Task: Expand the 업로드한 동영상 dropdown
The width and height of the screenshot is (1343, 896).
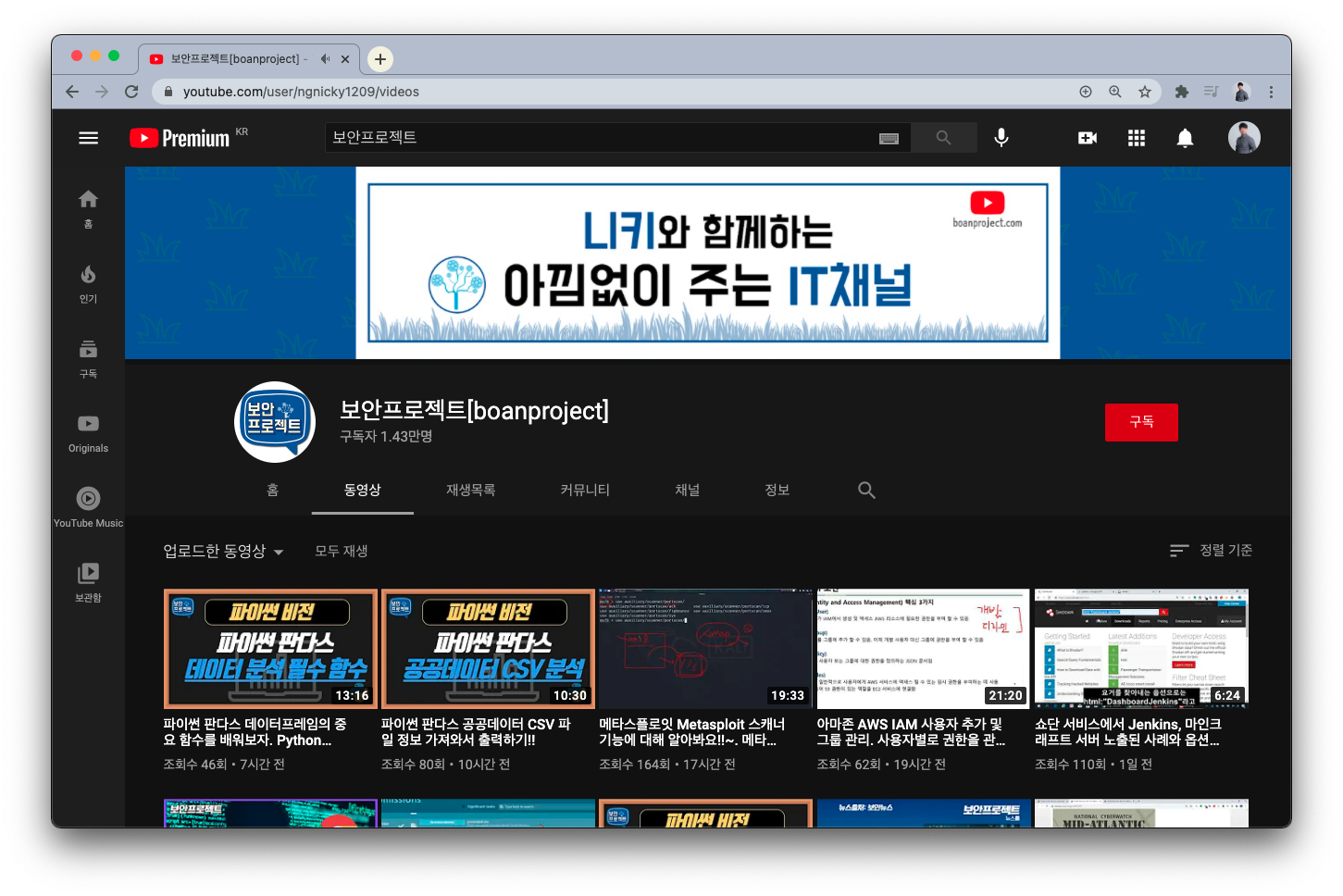Action: [223, 551]
